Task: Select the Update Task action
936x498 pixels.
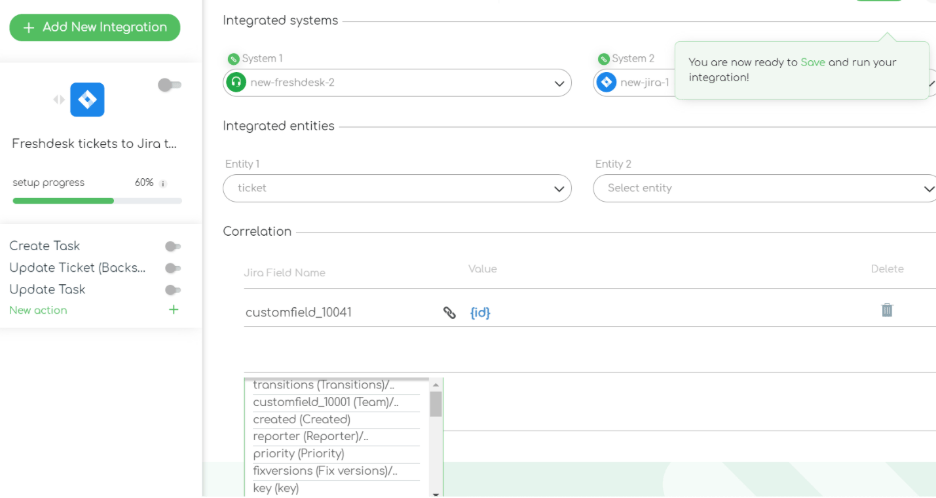Action: (48, 290)
